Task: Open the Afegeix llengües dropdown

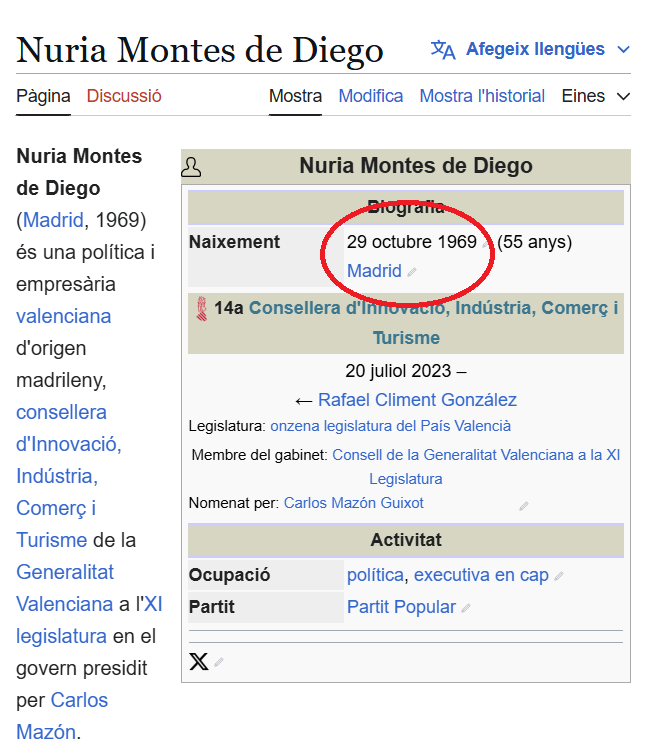Action: tap(530, 49)
